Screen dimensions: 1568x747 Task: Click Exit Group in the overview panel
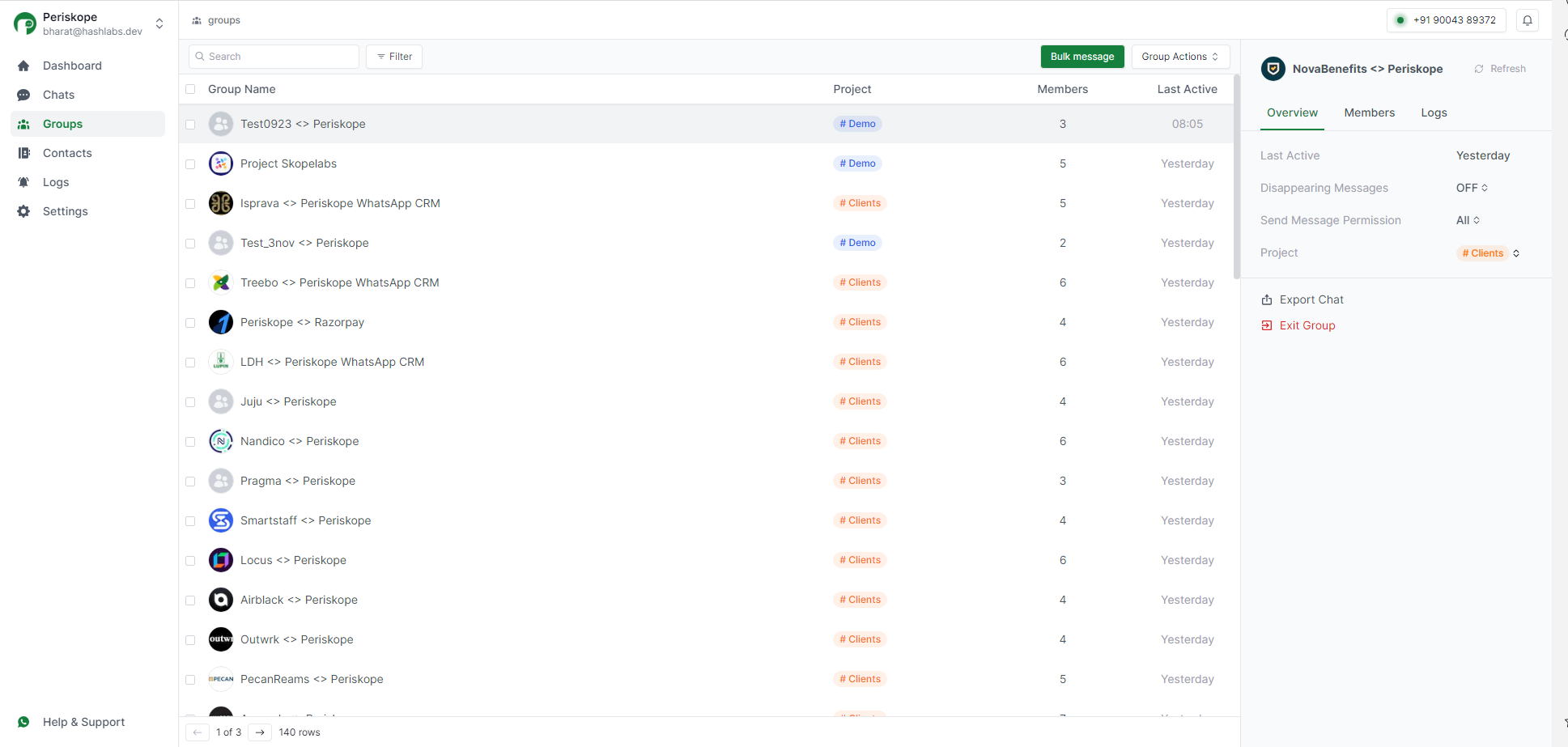(x=1307, y=325)
